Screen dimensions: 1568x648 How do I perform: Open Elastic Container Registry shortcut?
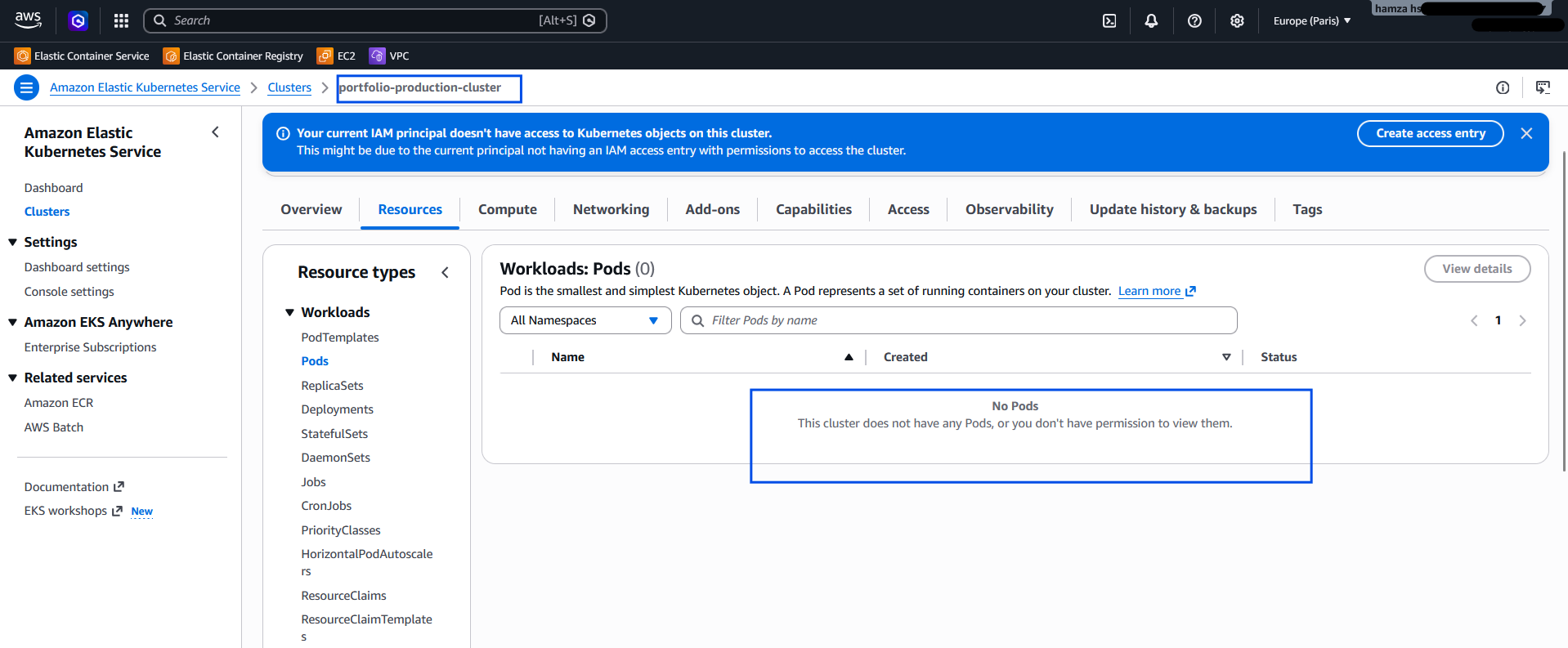pyautogui.click(x=233, y=56)
